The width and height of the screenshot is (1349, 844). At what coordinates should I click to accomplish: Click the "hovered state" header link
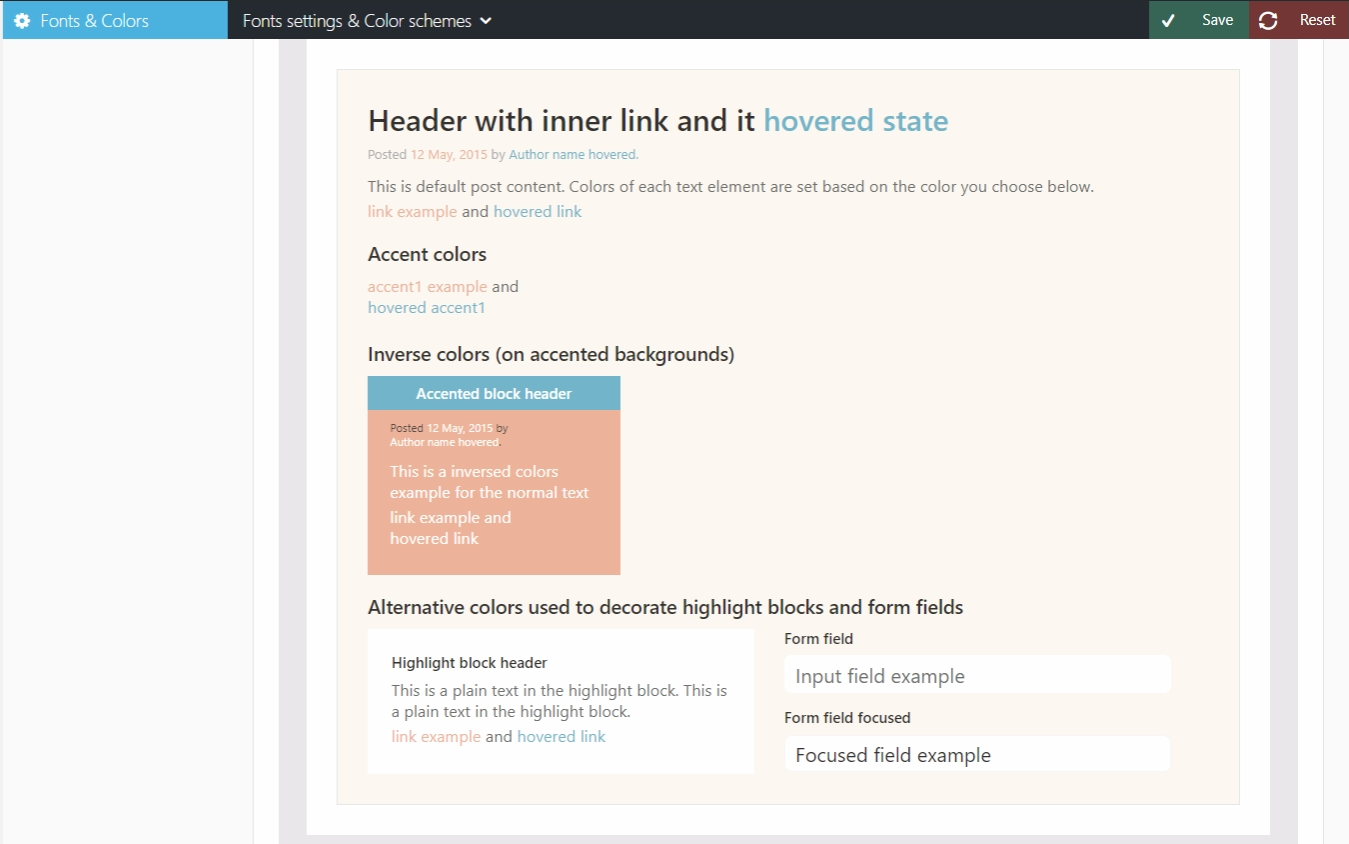click(855, 121)
